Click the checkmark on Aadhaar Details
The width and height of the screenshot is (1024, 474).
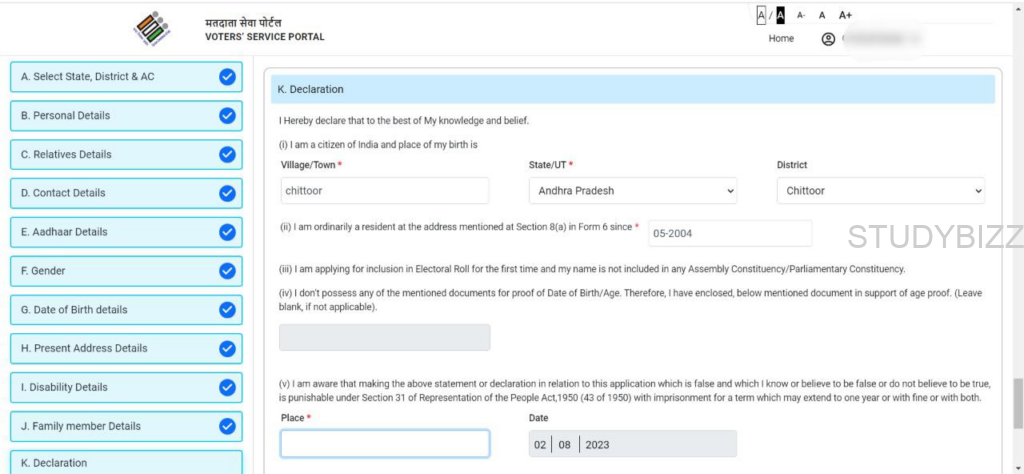click(227, 232)
